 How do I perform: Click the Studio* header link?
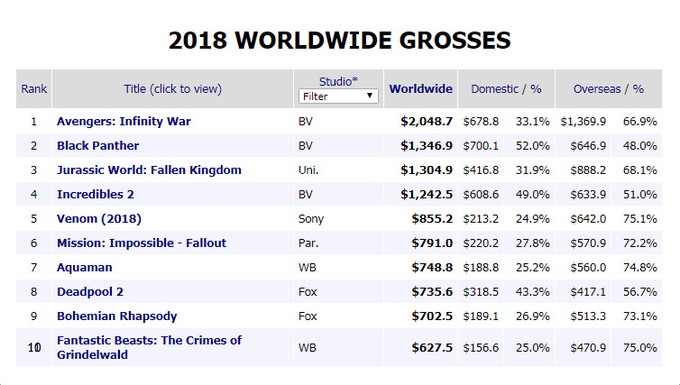[x=338, y=81]
